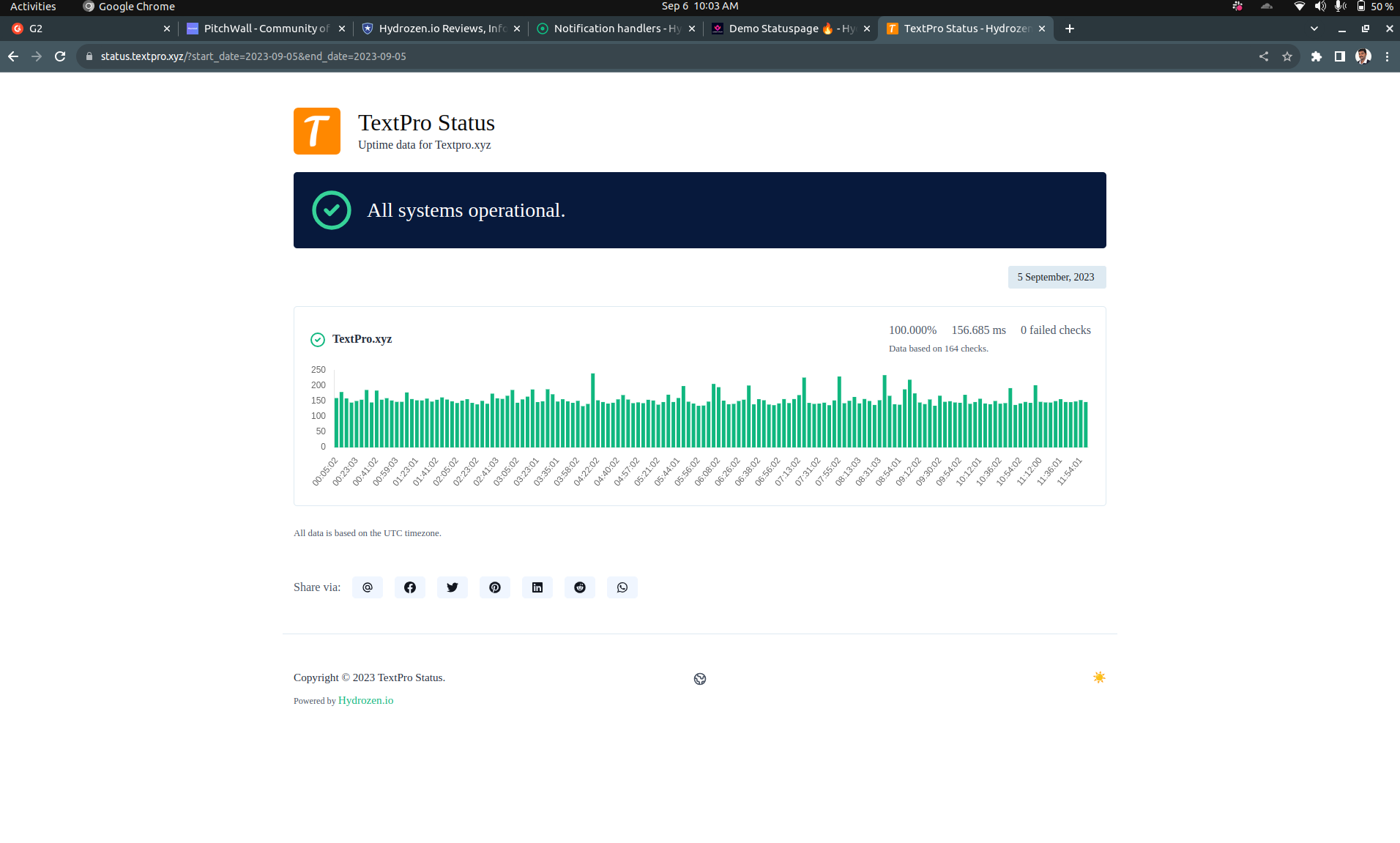
Task: Click the TextPro Status page title
Action: pos(426,123)
